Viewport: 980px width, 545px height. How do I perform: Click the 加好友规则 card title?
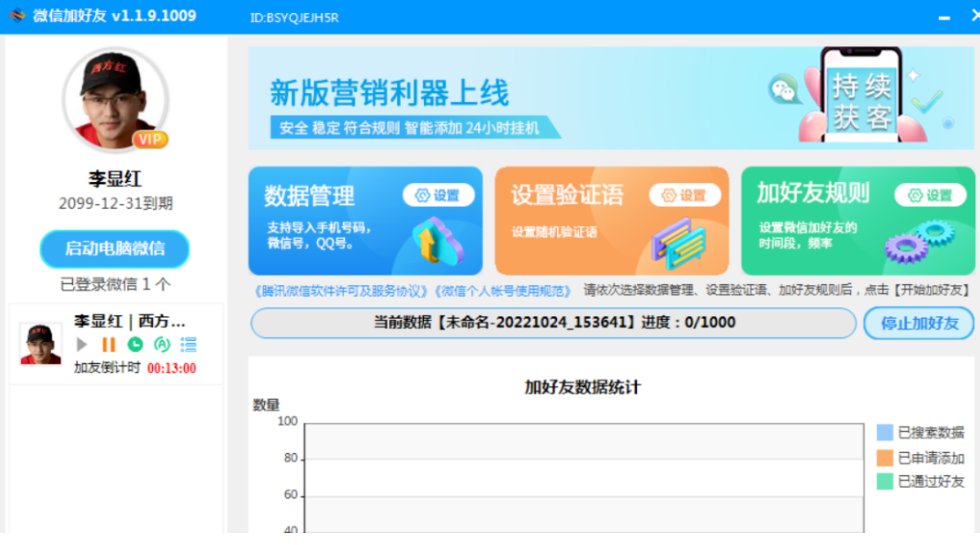(813, 193)
